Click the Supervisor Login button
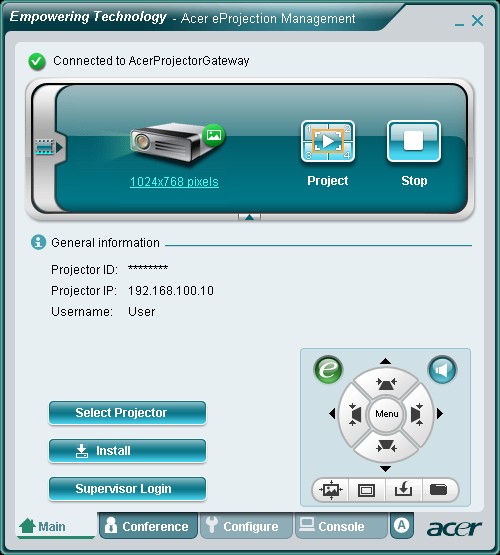This screenshot has height=555, width=500. [127, 489]
